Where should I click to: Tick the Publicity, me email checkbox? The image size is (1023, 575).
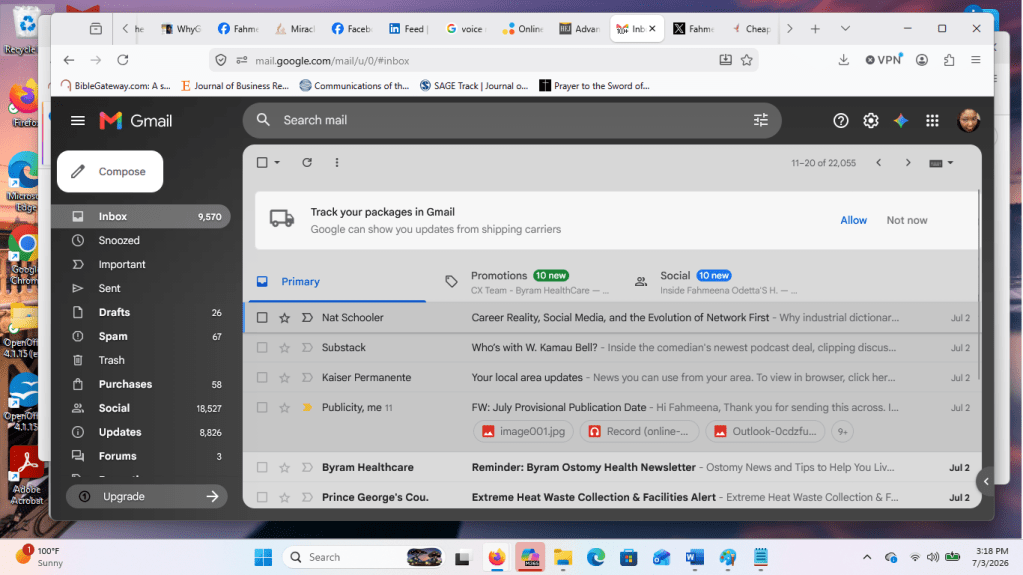(x=262, y=407)
